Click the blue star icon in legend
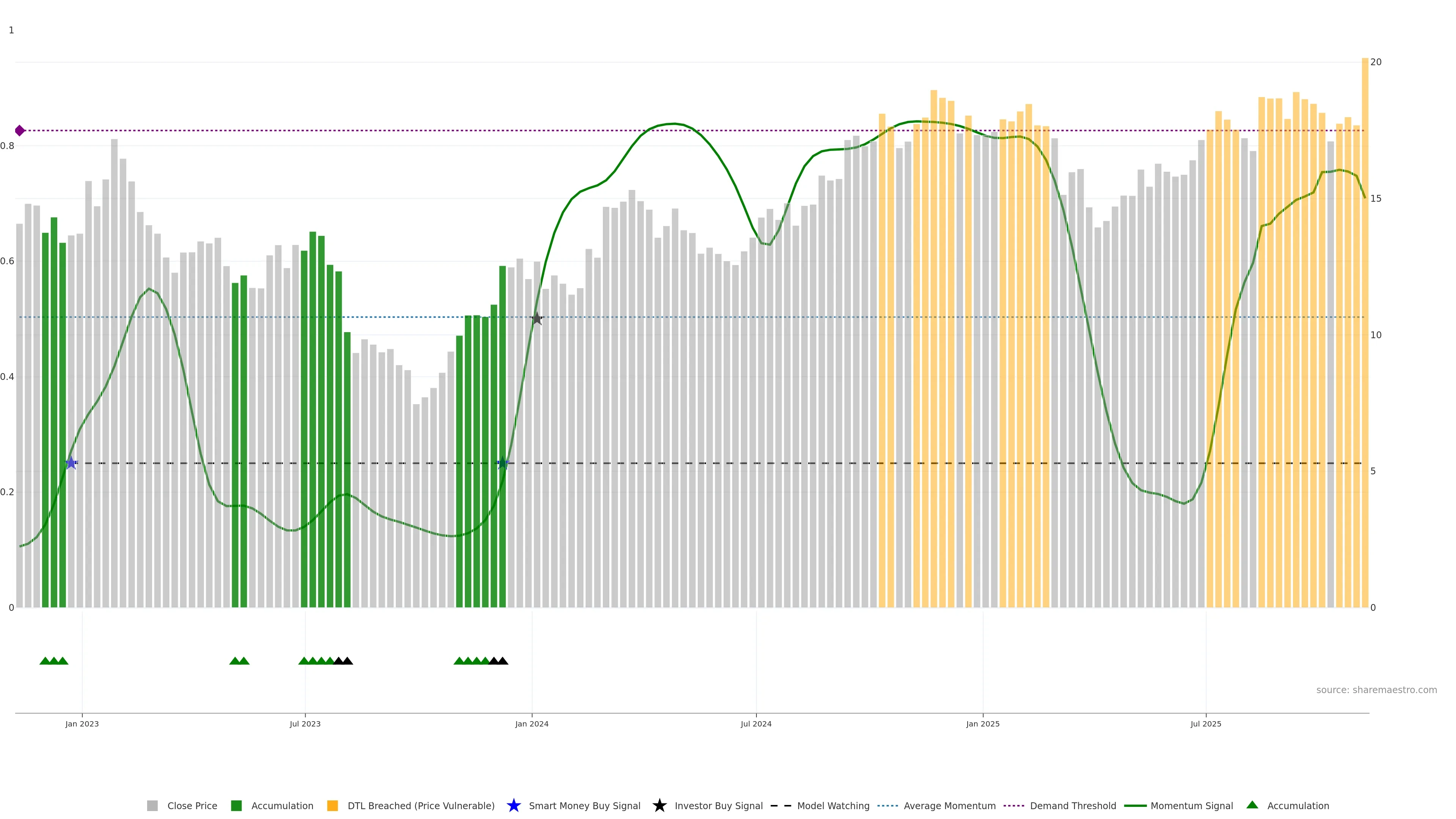Viewport: 1456px width, 819px height. 513,805
